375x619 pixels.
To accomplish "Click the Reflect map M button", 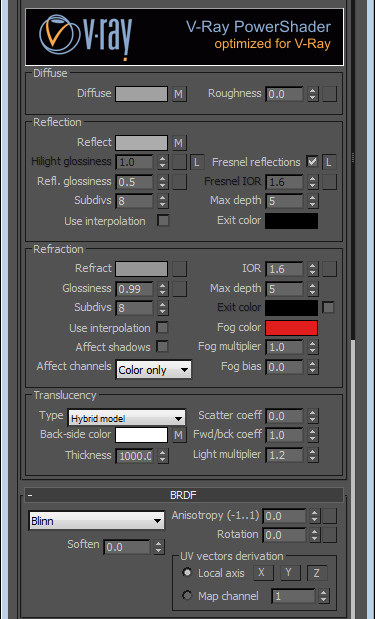I will (179, 143).
